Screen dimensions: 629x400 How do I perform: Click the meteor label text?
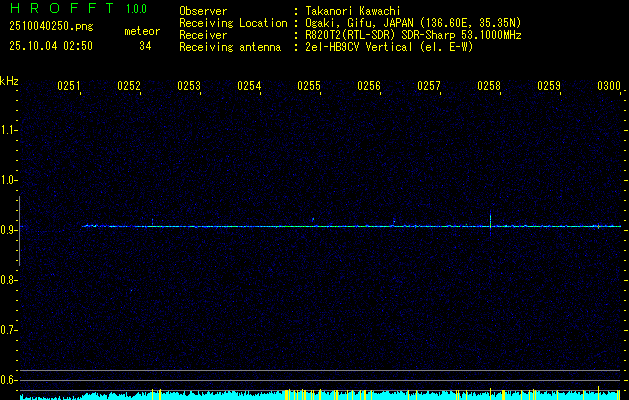(x=142, y=31)
